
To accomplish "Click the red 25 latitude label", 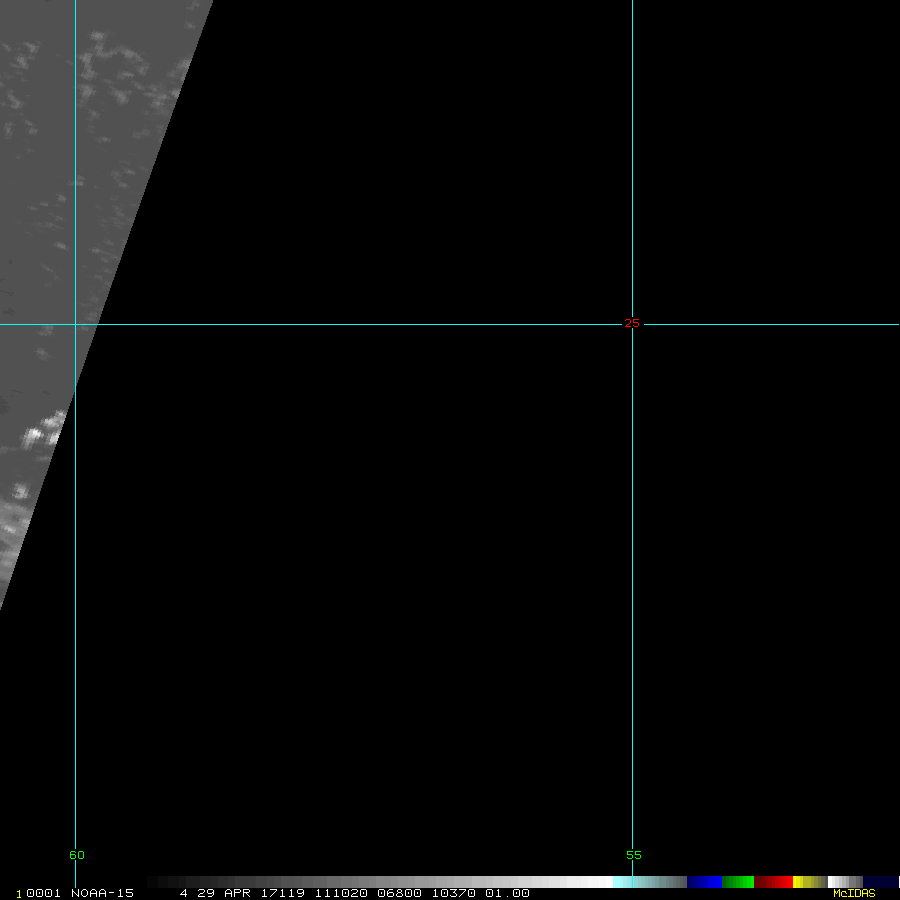I will coord(632,323).
